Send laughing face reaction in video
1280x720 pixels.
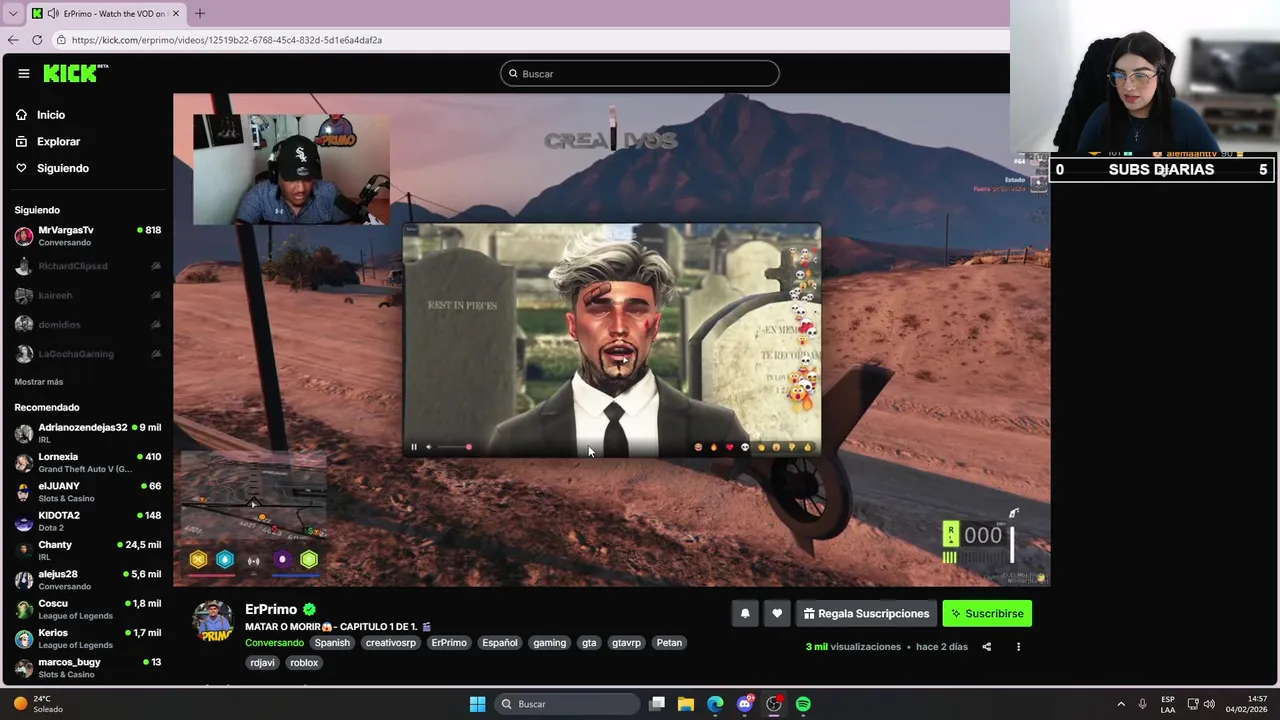coord(698,447)
